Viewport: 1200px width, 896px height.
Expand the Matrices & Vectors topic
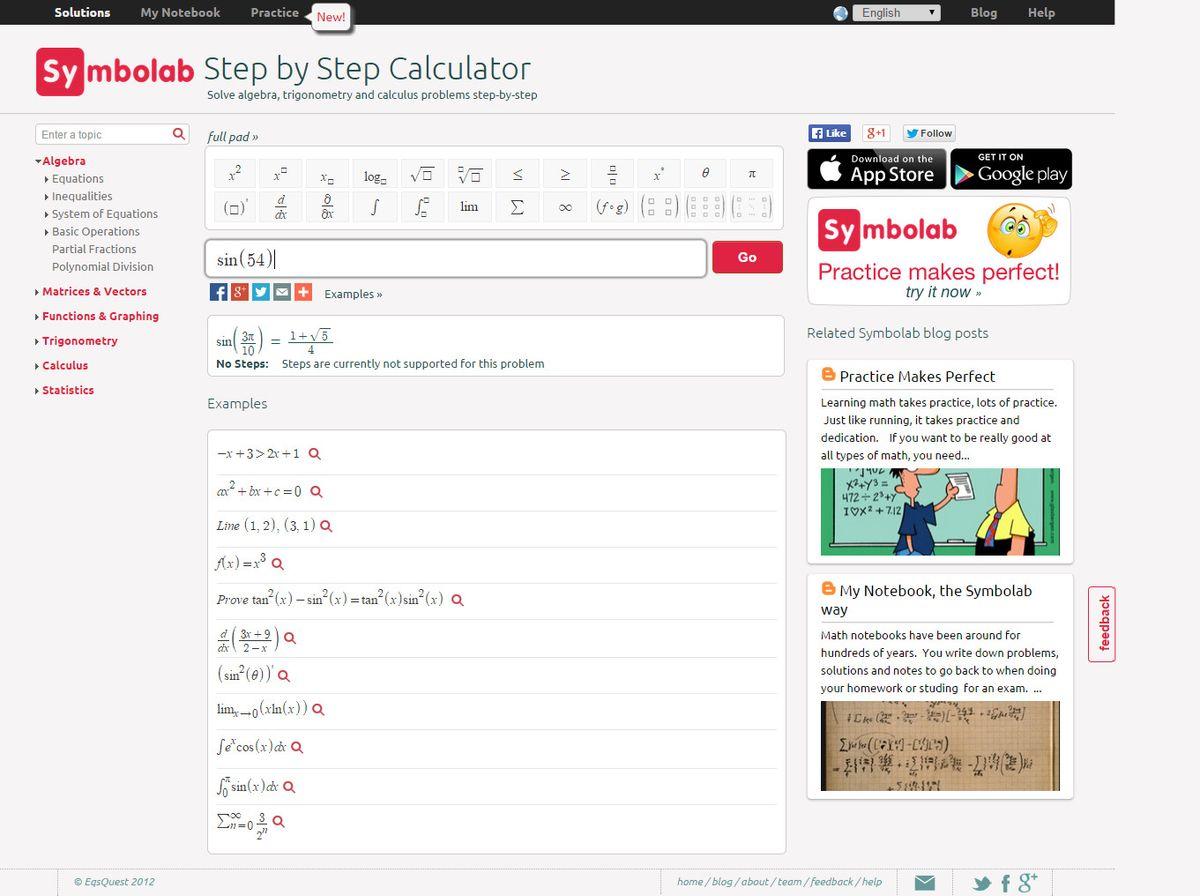tap(94, 292)
